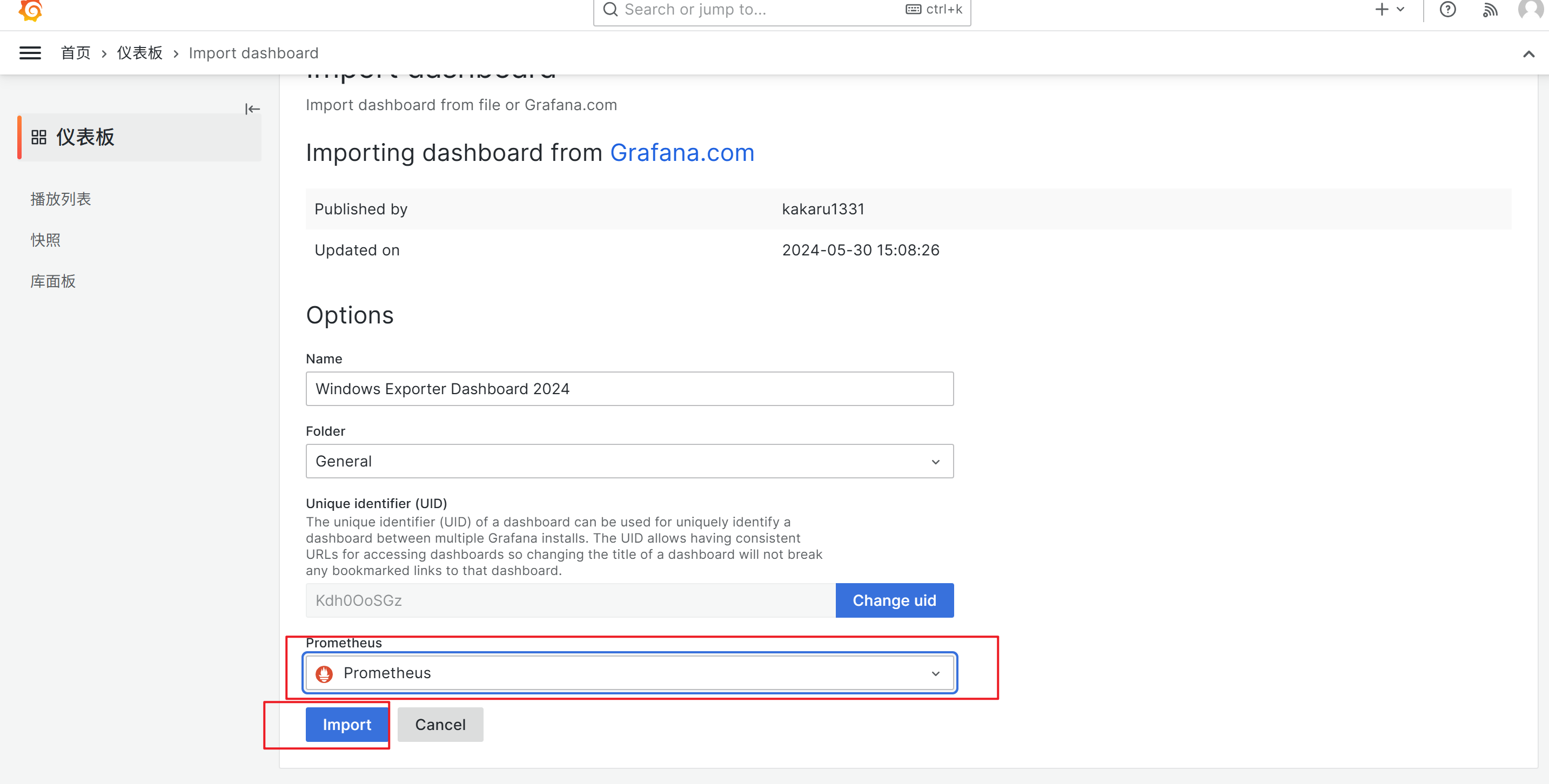Screen dimensions: 1549x784
Task: Expand the plus menu dropdown arrow
Action: coord(1400,9)
